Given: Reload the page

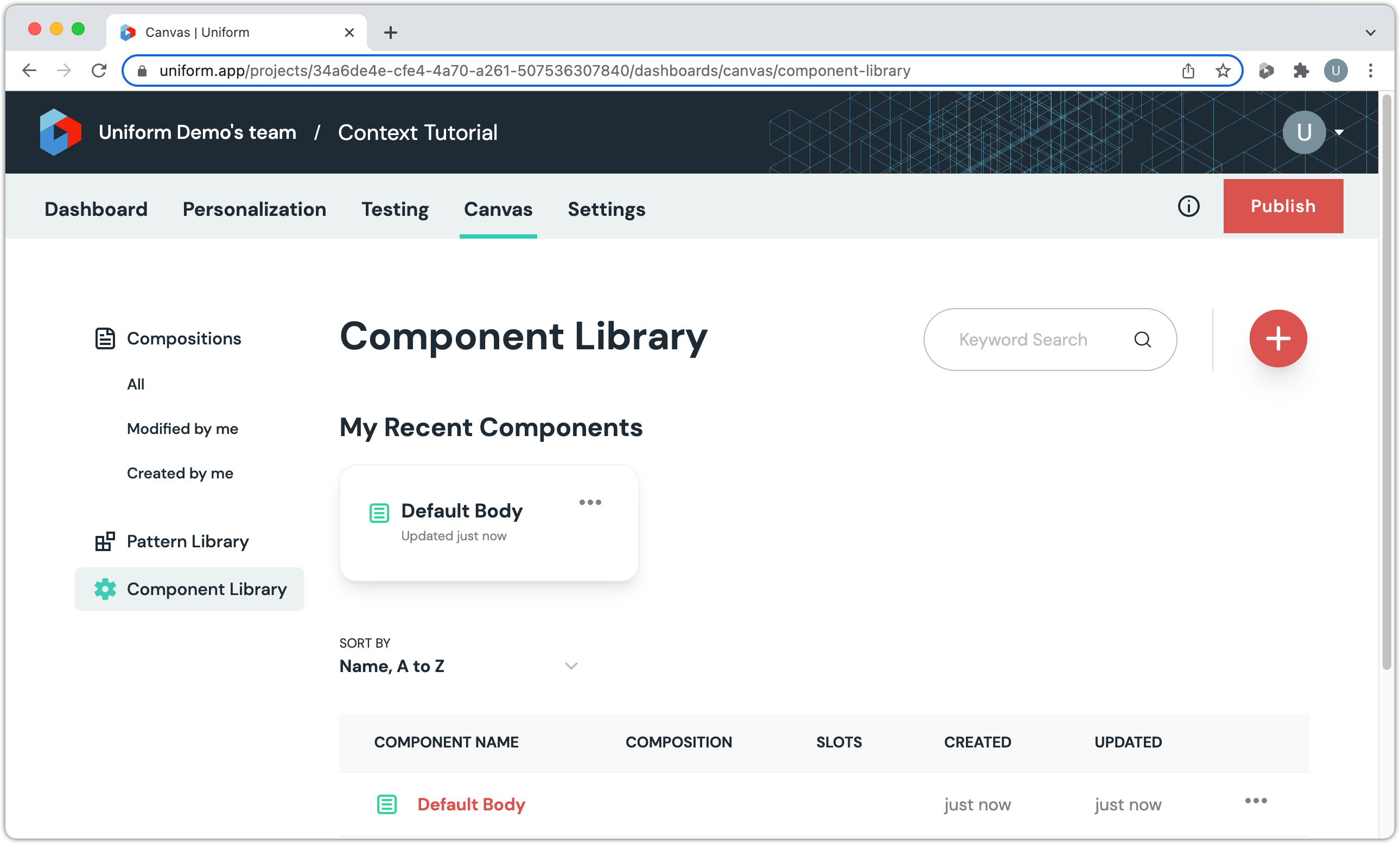Looking at the screenshot, I should 99,71.
